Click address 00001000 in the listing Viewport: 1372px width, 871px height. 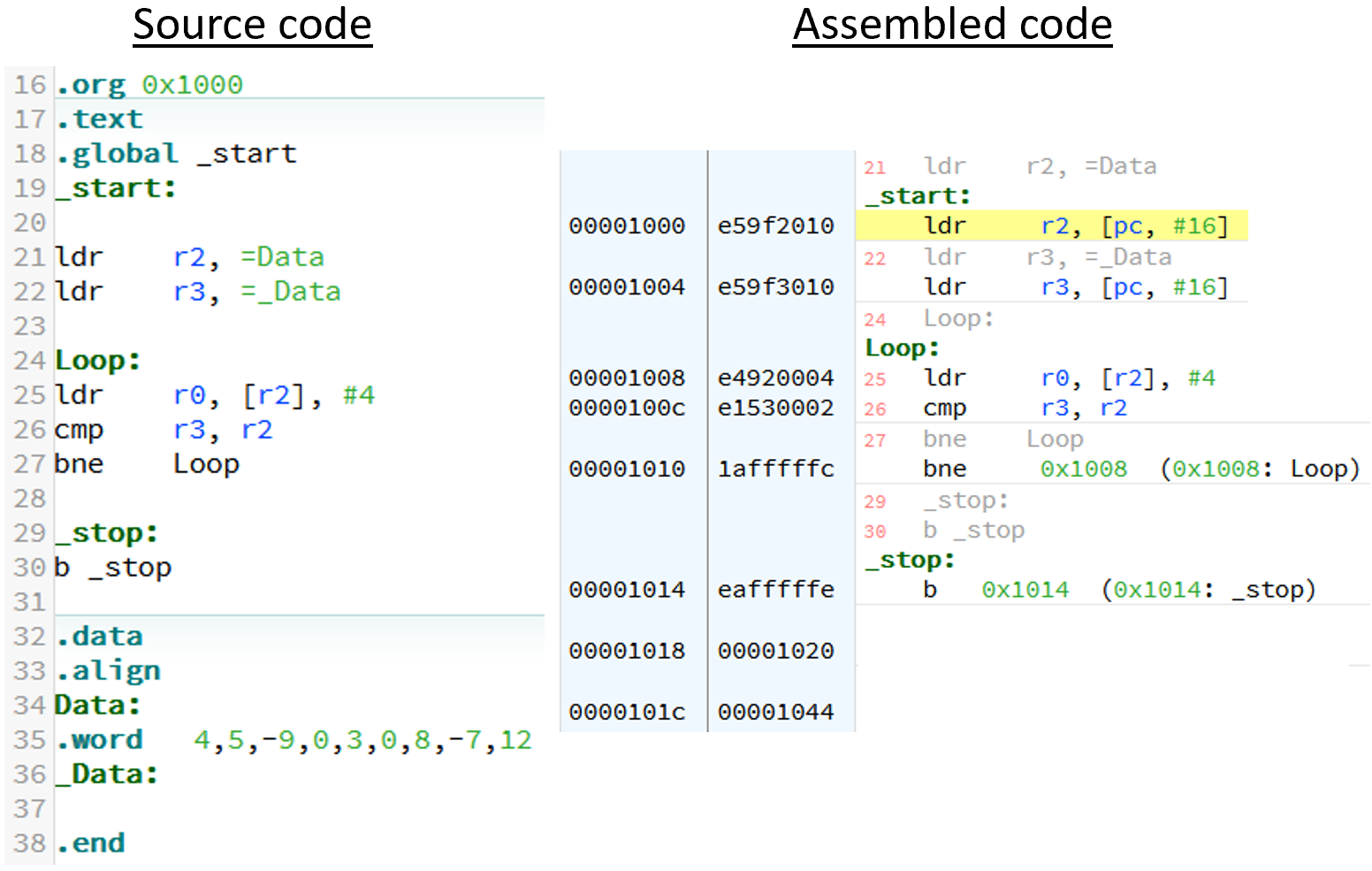(628, 225)
